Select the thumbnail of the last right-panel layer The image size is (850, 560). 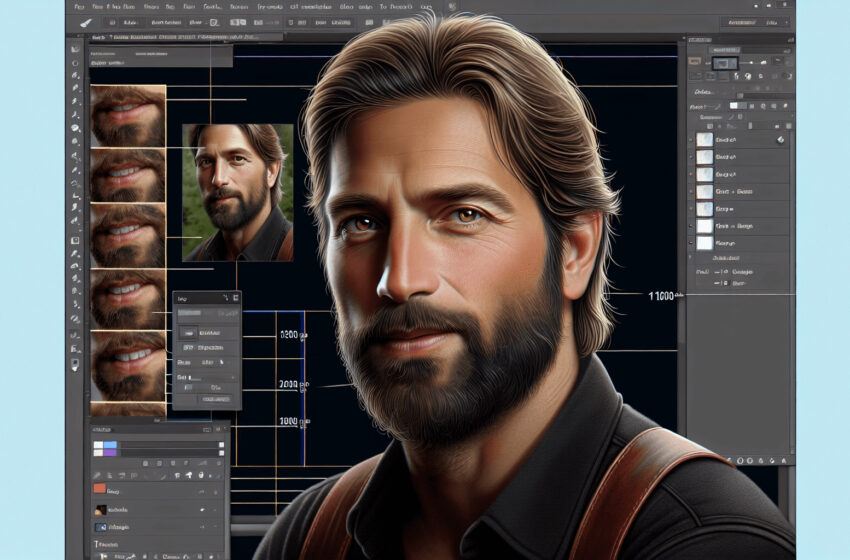[x=704, y=243]
